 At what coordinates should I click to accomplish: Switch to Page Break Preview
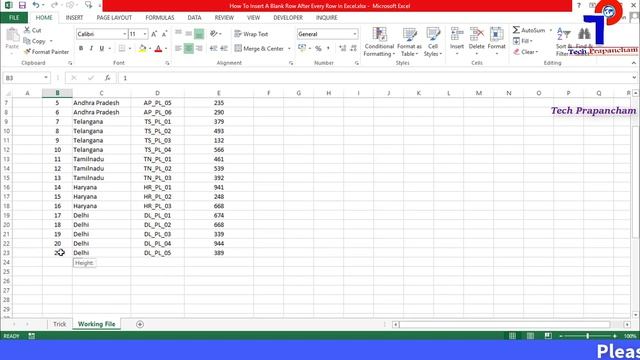[x=548, y=336]
